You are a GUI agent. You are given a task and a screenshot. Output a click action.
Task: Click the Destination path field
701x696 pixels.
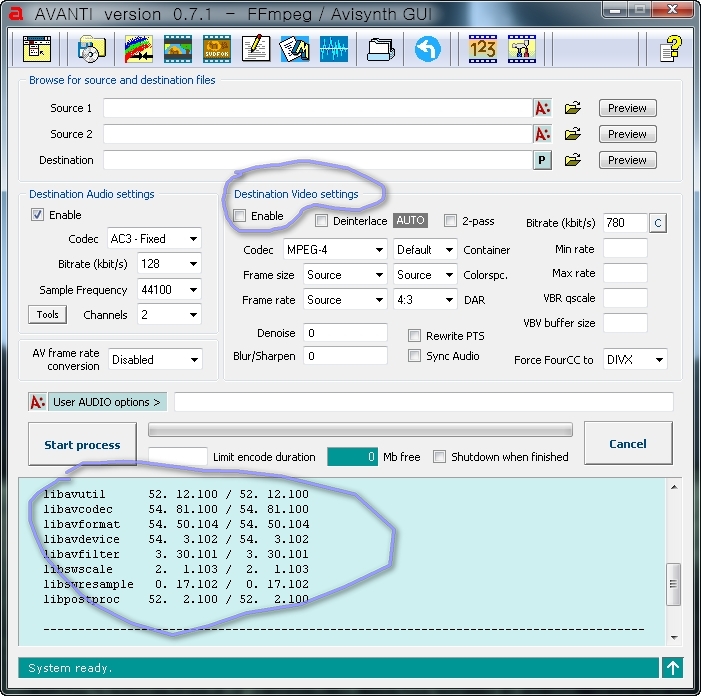[x=318, y=160]
